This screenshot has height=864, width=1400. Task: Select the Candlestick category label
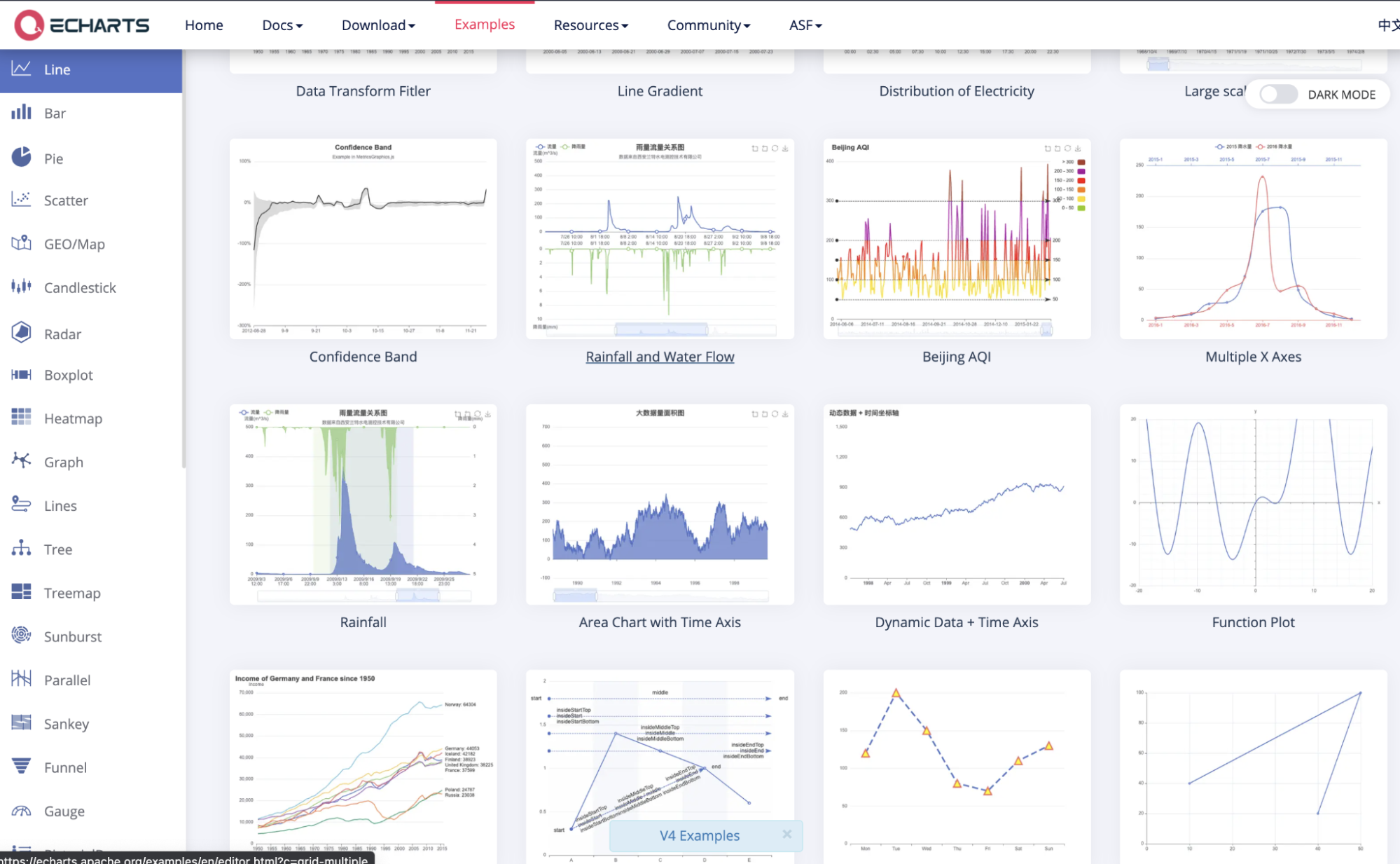tap(80, 287)
